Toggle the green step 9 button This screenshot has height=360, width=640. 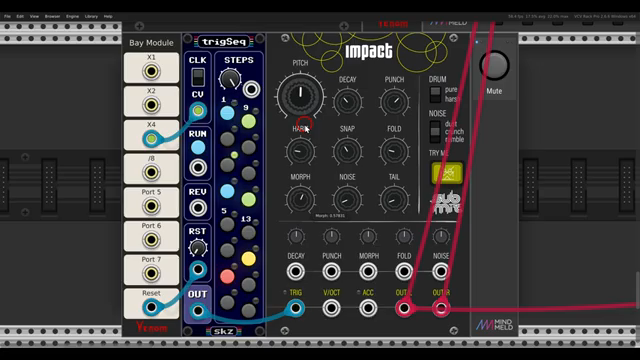(249, 121)
